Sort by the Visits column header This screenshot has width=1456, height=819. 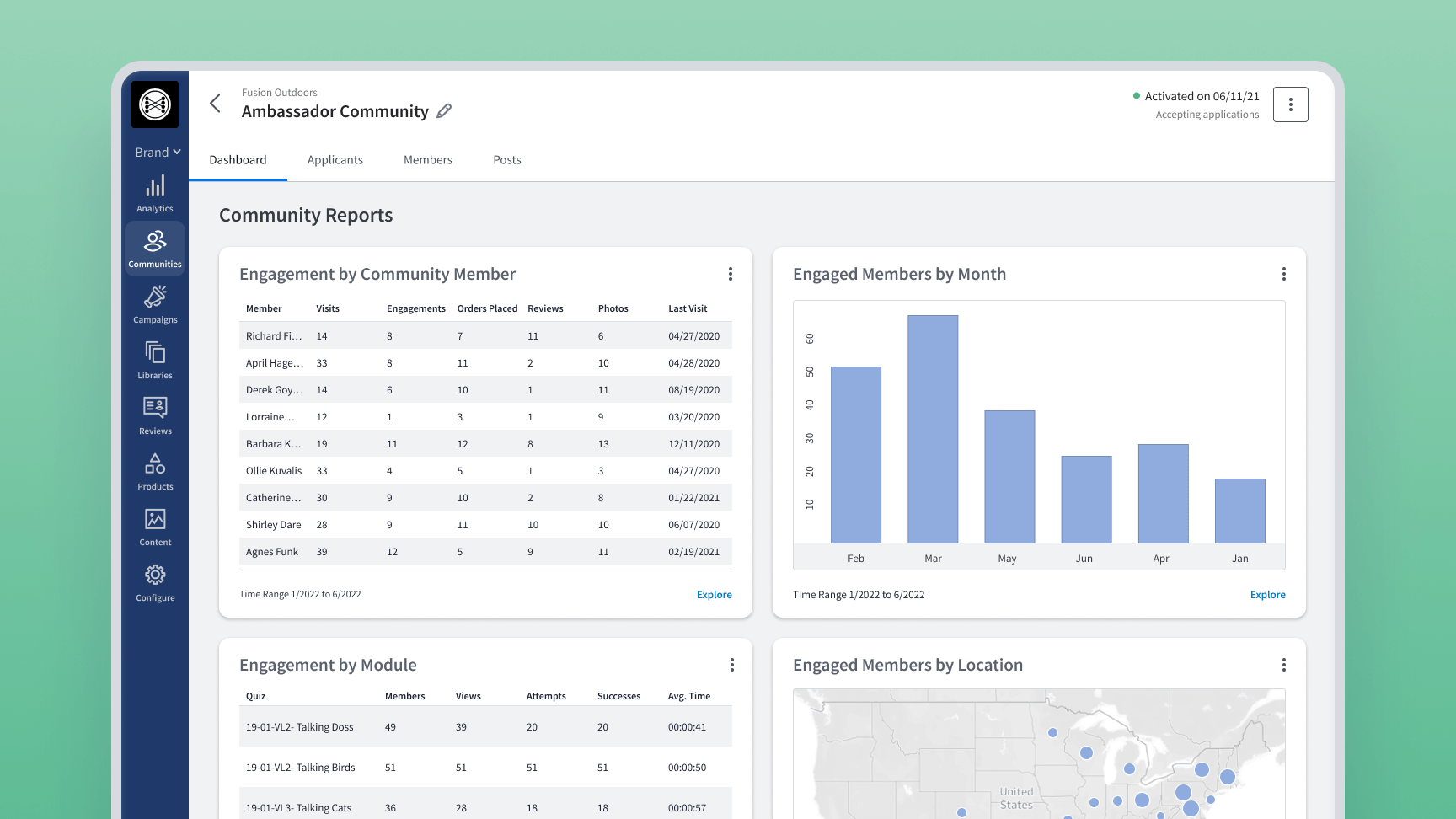(x=328, y=308)
